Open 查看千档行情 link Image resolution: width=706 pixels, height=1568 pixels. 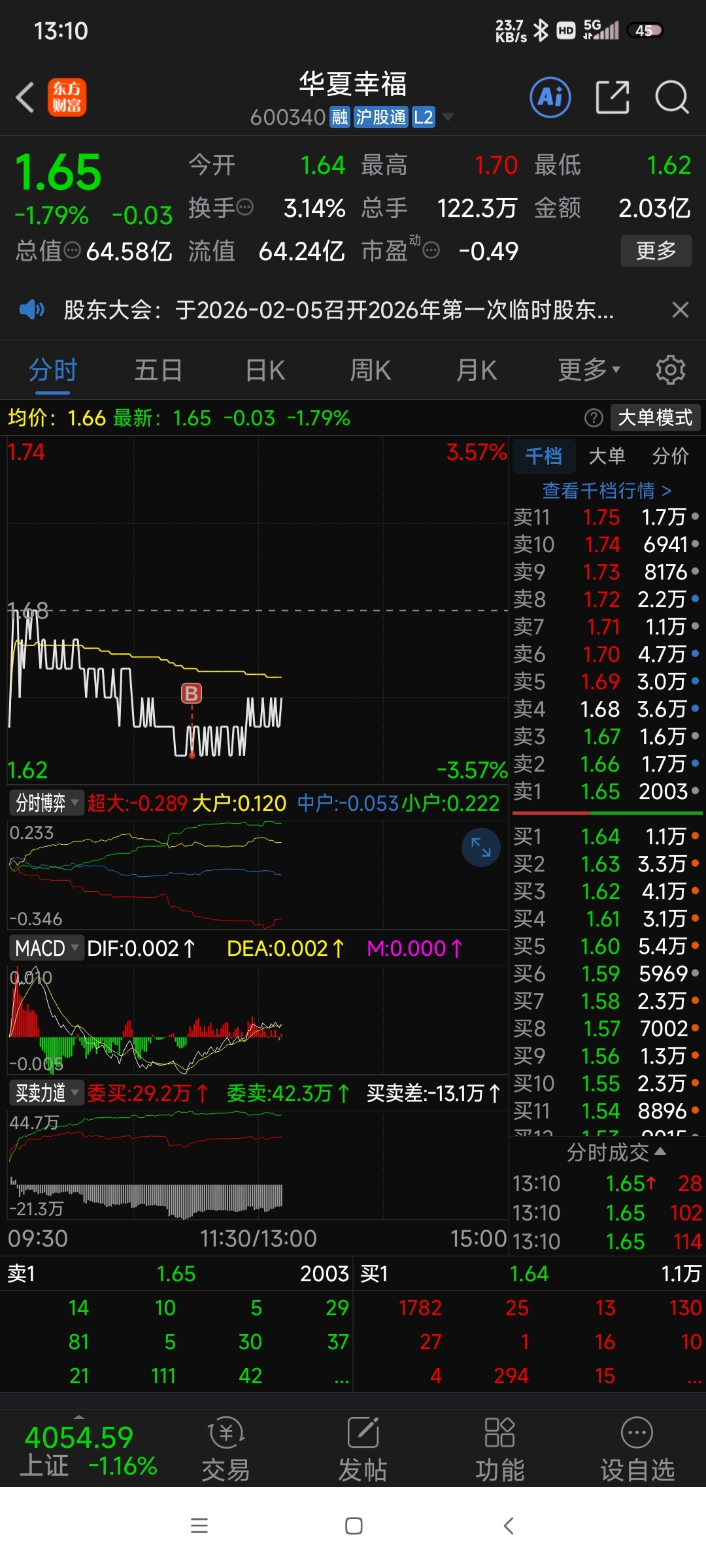[x=607, y=490]
